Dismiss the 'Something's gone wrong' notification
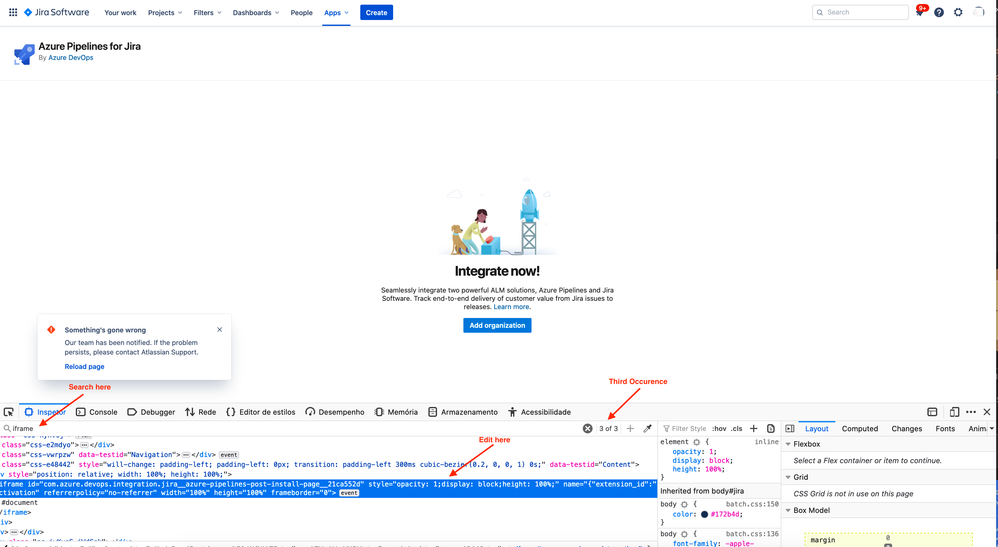Image resolution: width=998 pixels, height=547 pixels. (x=220, y=330)
